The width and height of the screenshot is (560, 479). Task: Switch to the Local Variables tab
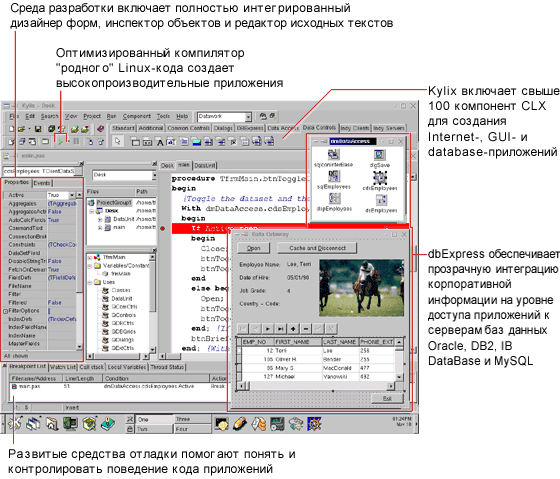pyautogui.click(x=127, y=367)
